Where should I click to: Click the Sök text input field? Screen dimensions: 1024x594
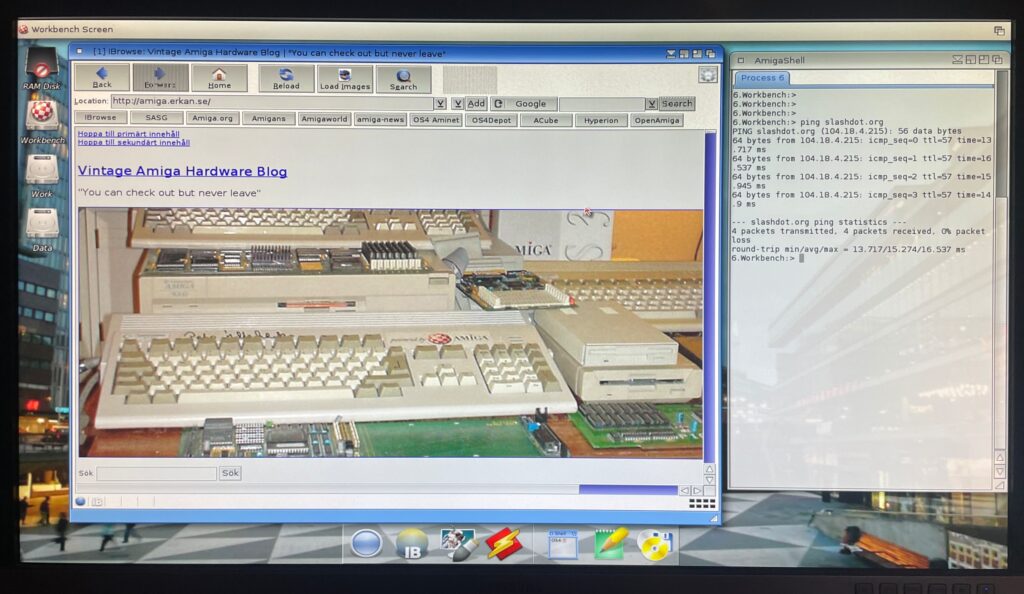(x=157, y=473)
